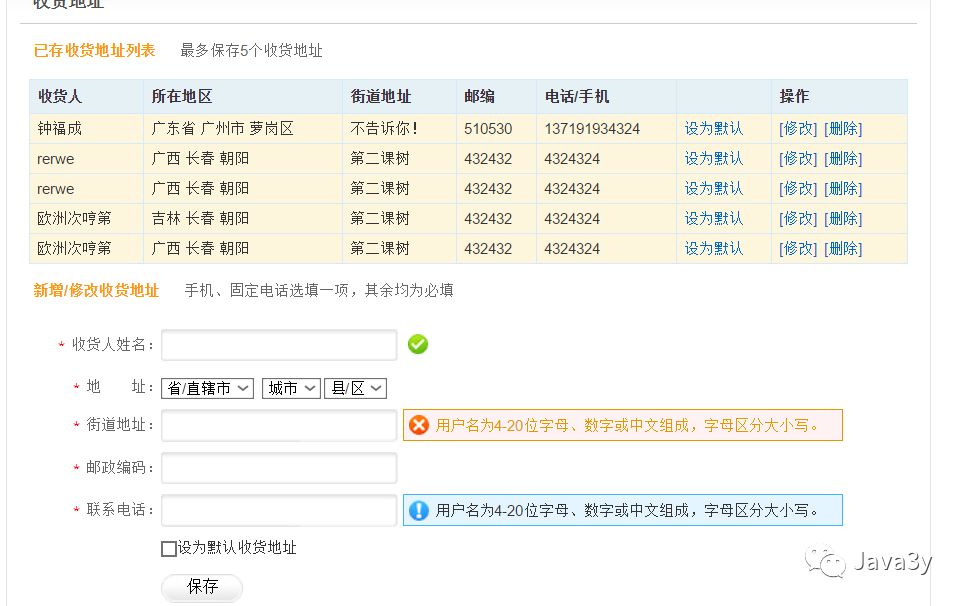Click the 保存 save button
The image size is (964, 606).
click(202, 587)
